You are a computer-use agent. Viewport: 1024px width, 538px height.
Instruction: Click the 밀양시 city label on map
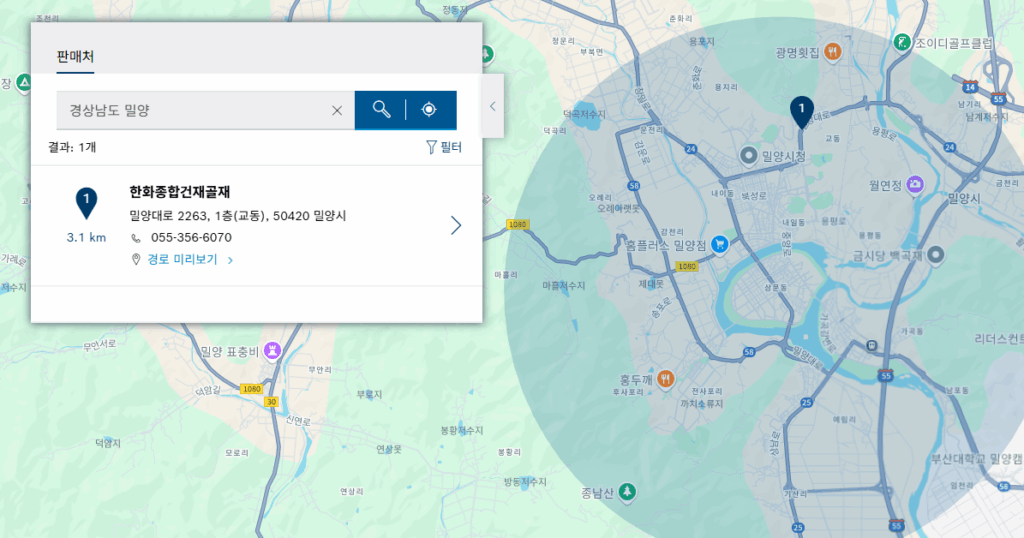click(964, 198)
